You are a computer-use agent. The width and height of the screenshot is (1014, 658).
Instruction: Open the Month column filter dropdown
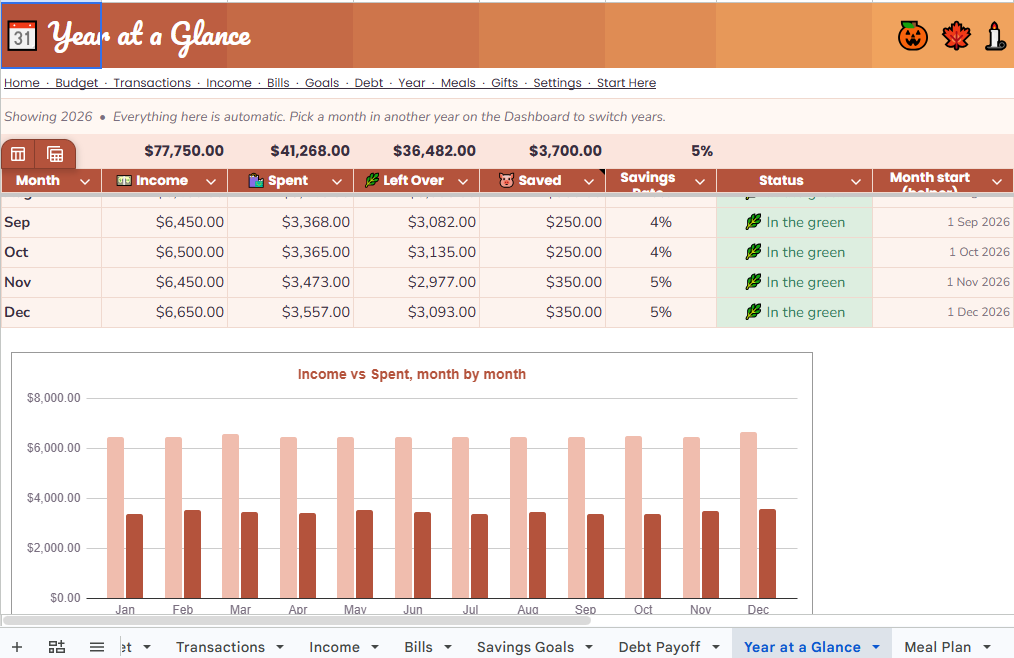[x=85, y=182]
